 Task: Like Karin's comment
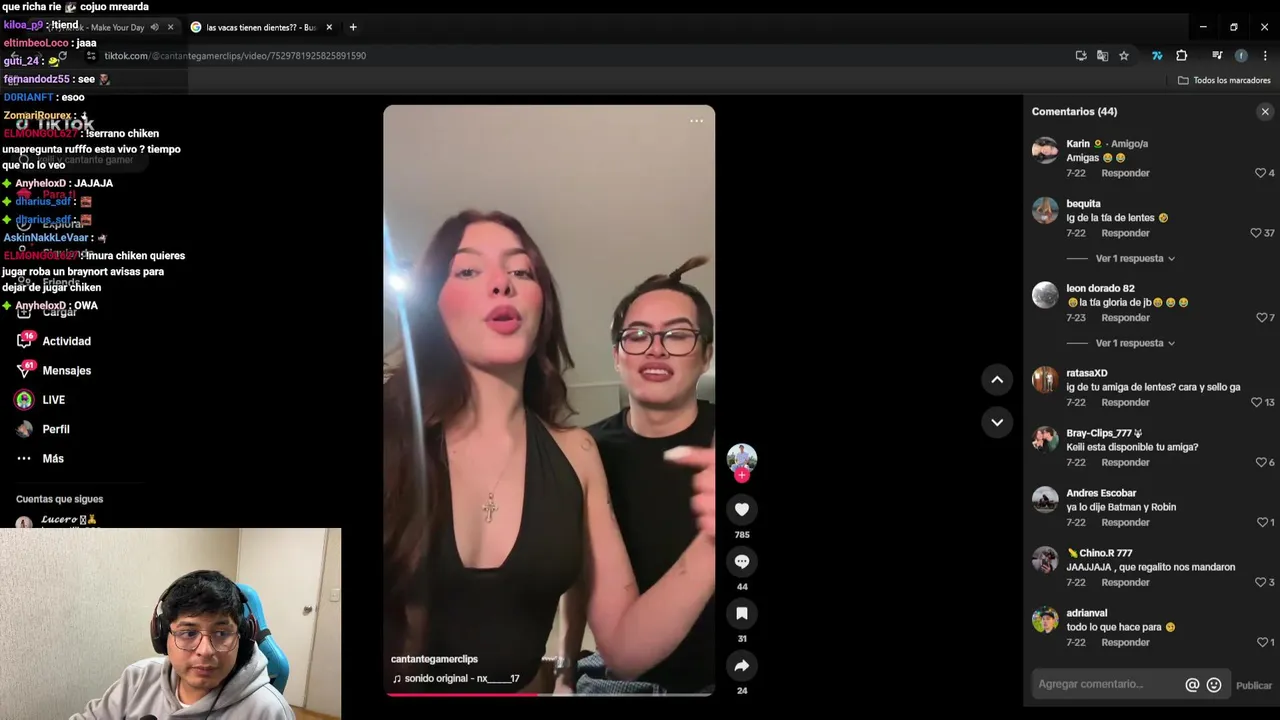[1260, 173]
